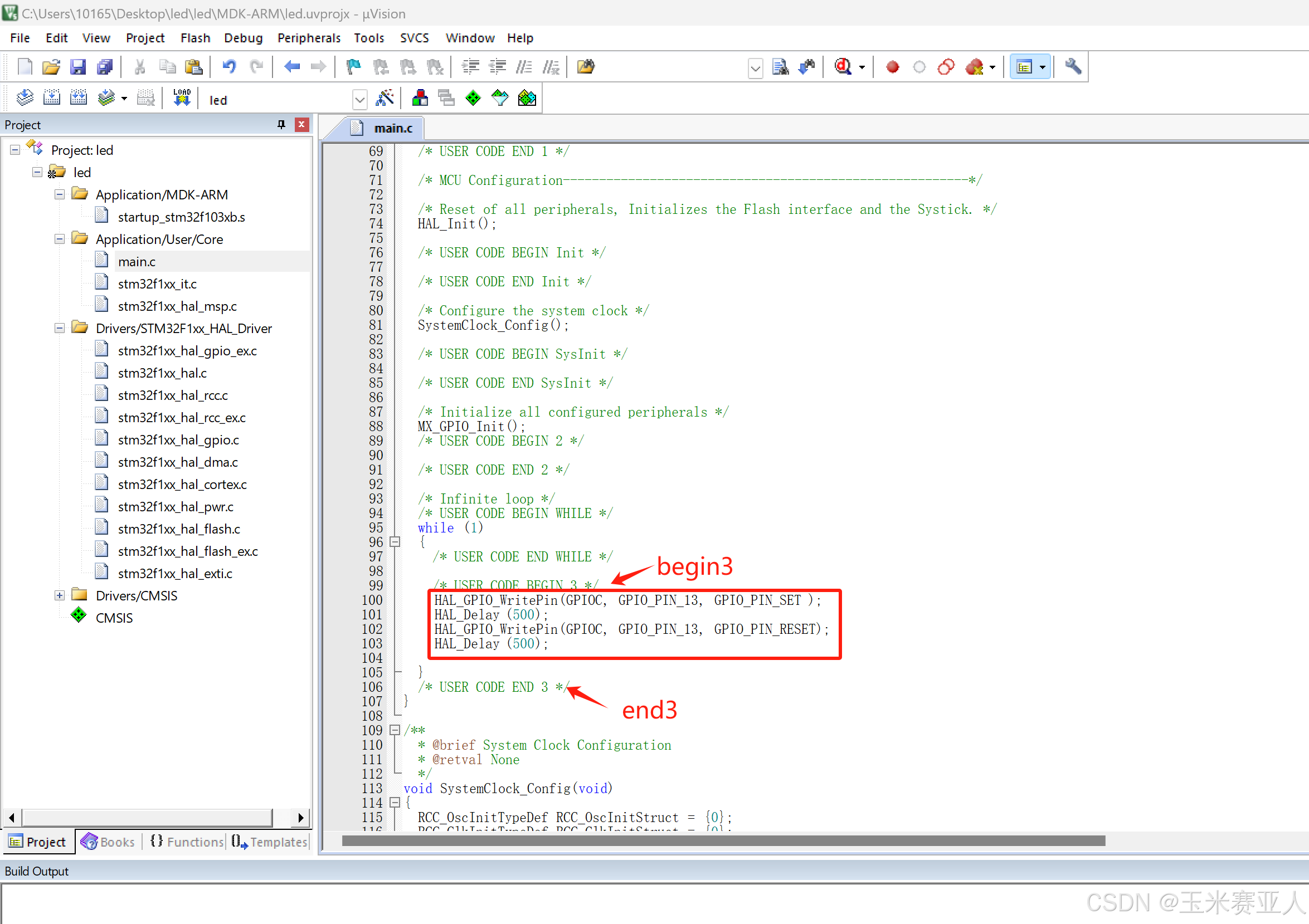Click the Insert bookmark flag icon
The image size is (1309, 924).
pyautogui.click(x=353, y=67)
